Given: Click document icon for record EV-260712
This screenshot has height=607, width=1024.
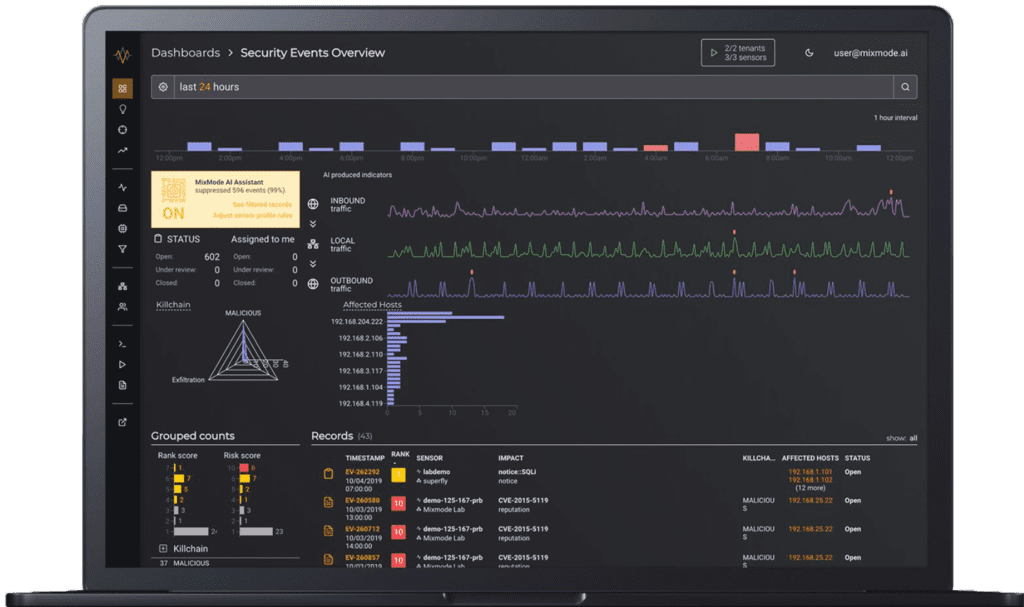Looking at the screenshot, I should tap(328, 531).
